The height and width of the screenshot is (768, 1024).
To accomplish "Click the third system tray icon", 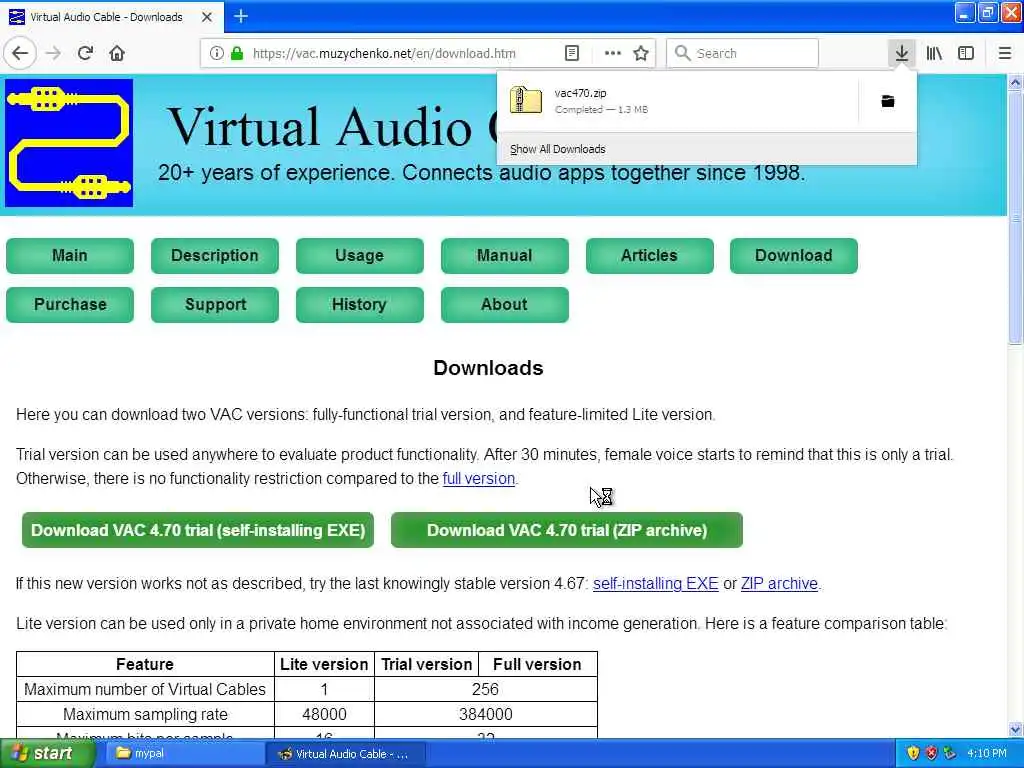I will pos(950,753).
